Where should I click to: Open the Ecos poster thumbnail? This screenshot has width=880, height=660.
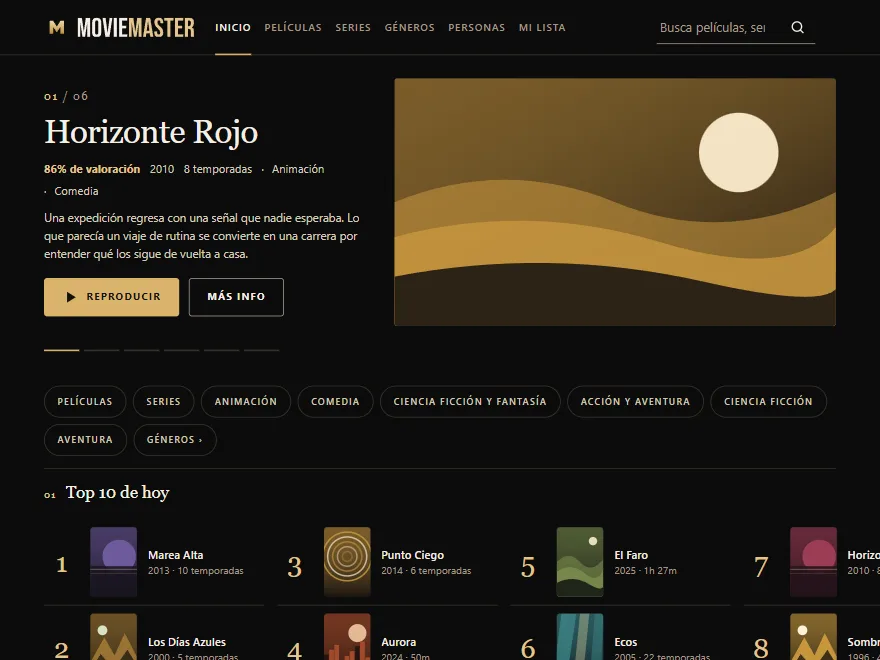tap(580, 637)
